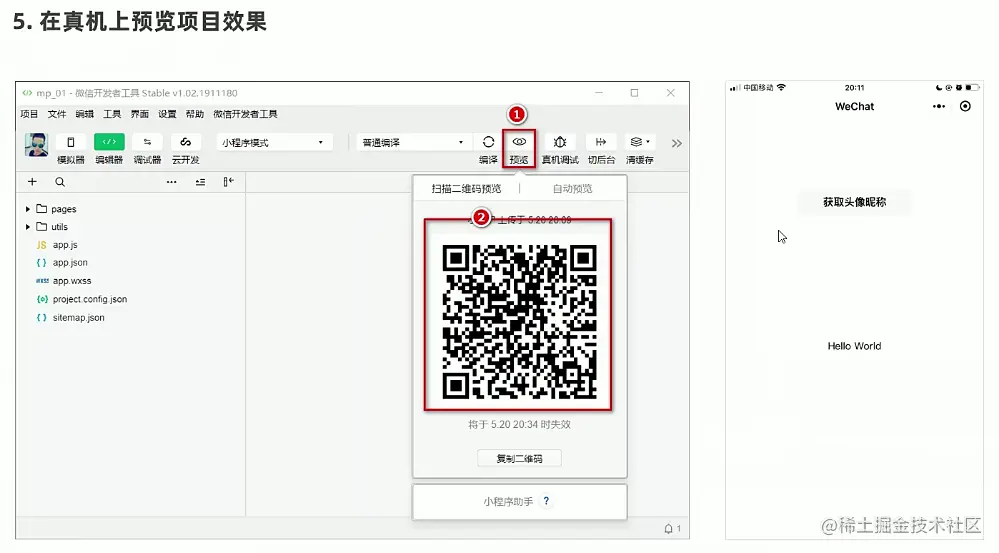This screenshot has width=999, height=553.
Task: Open the 项目 menu
Action: click(x=29, y=114)
